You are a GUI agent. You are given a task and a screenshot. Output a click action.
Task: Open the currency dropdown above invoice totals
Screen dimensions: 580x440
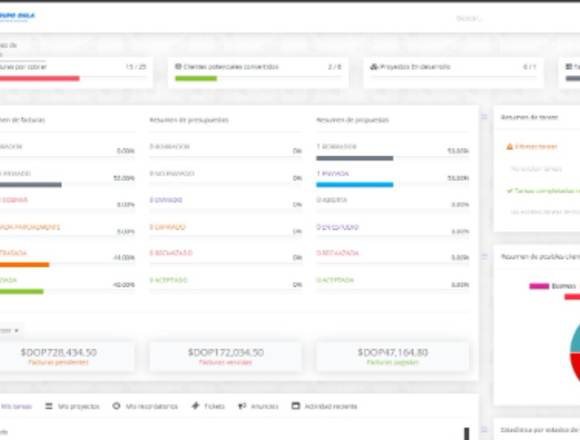(x=9, y=330)
